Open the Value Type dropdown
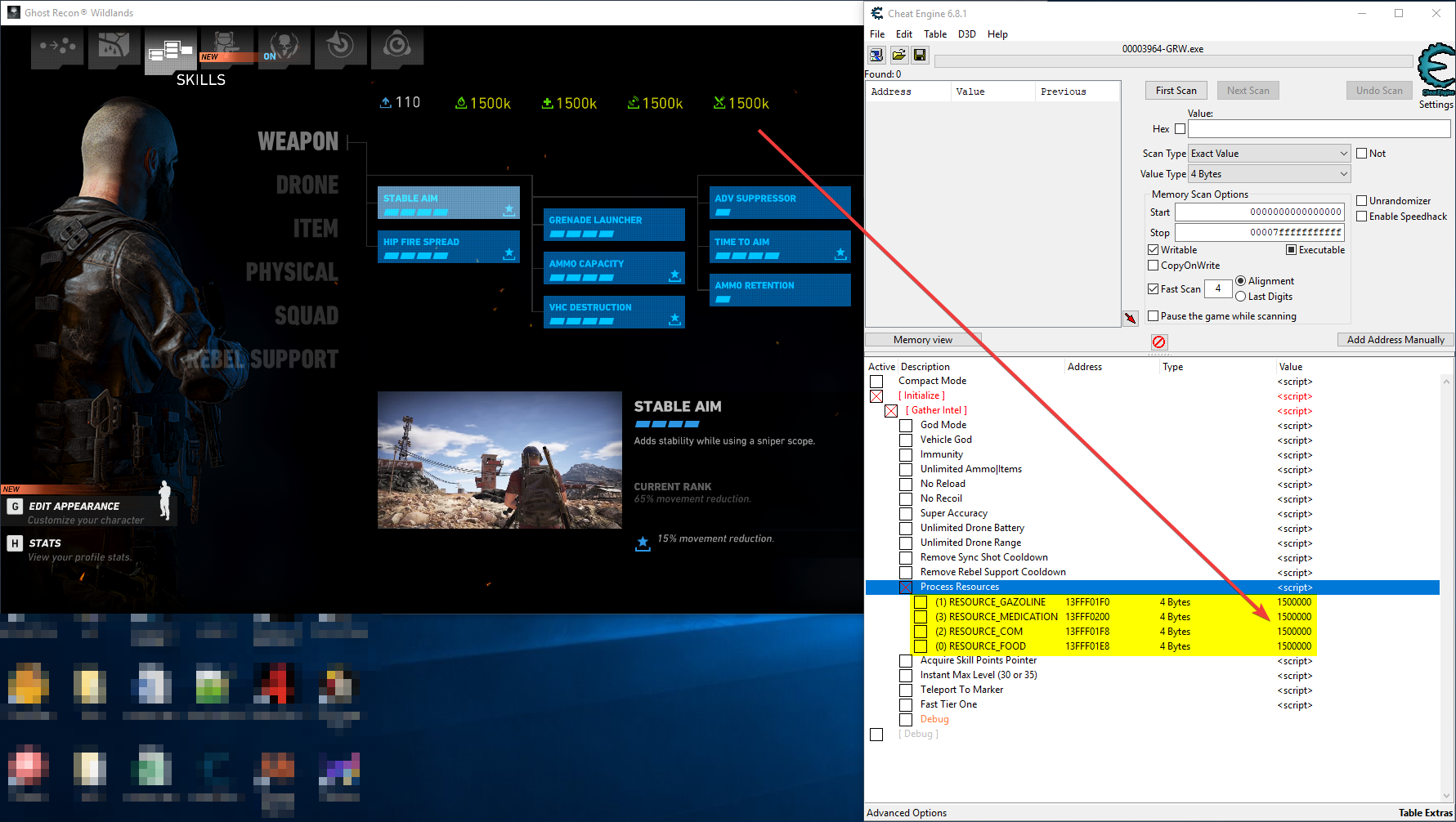 click(x=1269, y=174)
